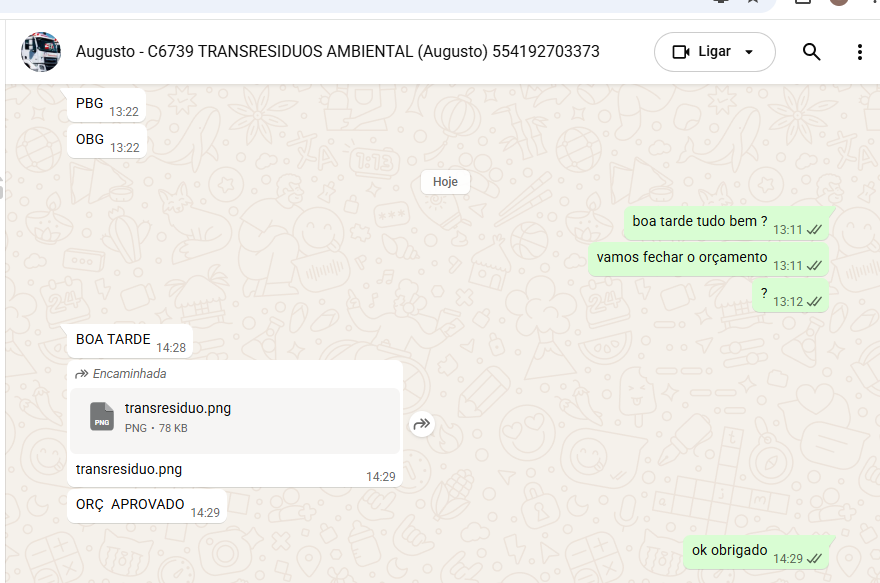This screenshot has height=583, width=880.
Task: Select the PBG message bubble
Action: [x=107, y=105]
